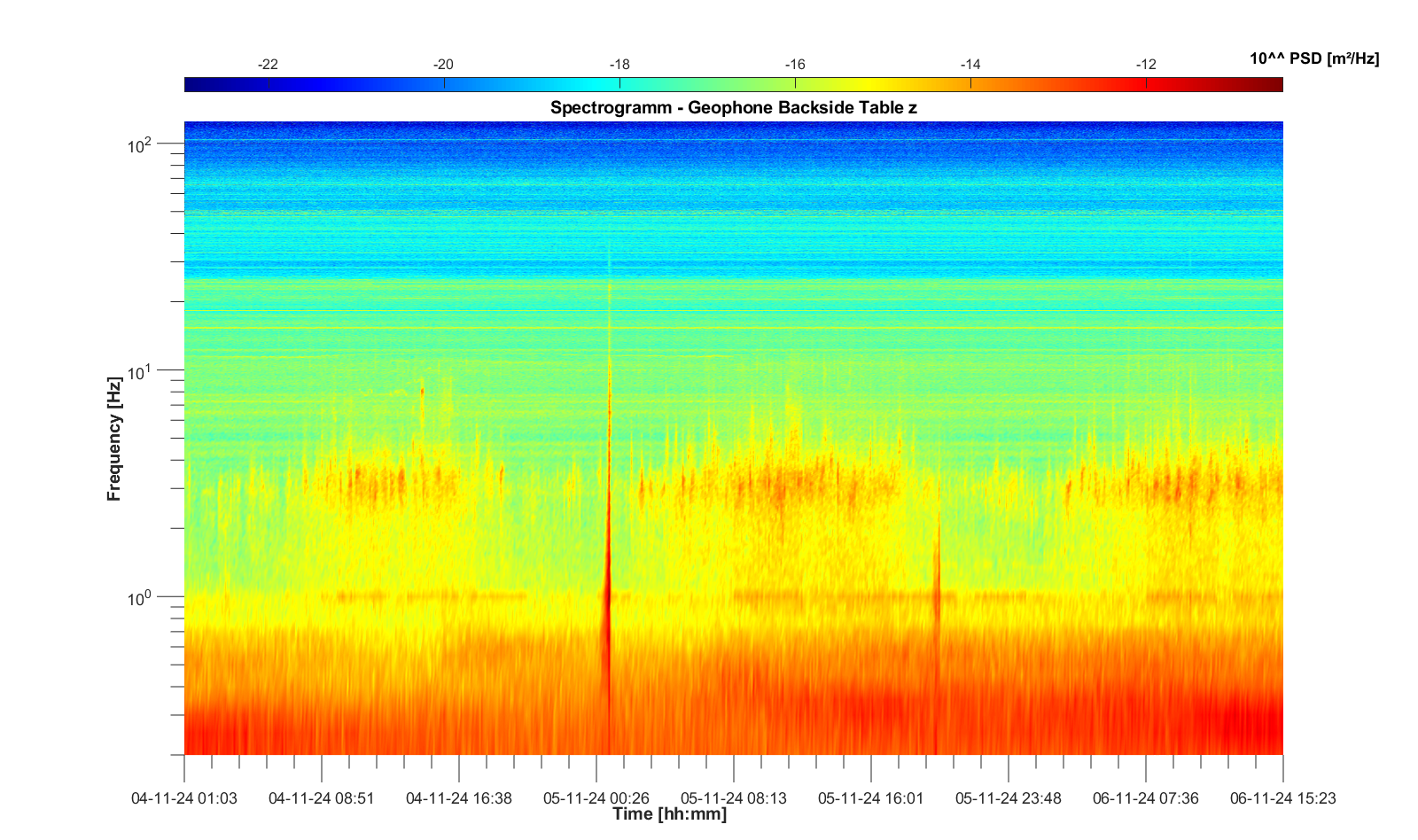The image size is (1418, 840).
Task: Click the colorbar label '10^^ PSD [m²/Hz]'
Action: click(x=1314, y=59)
